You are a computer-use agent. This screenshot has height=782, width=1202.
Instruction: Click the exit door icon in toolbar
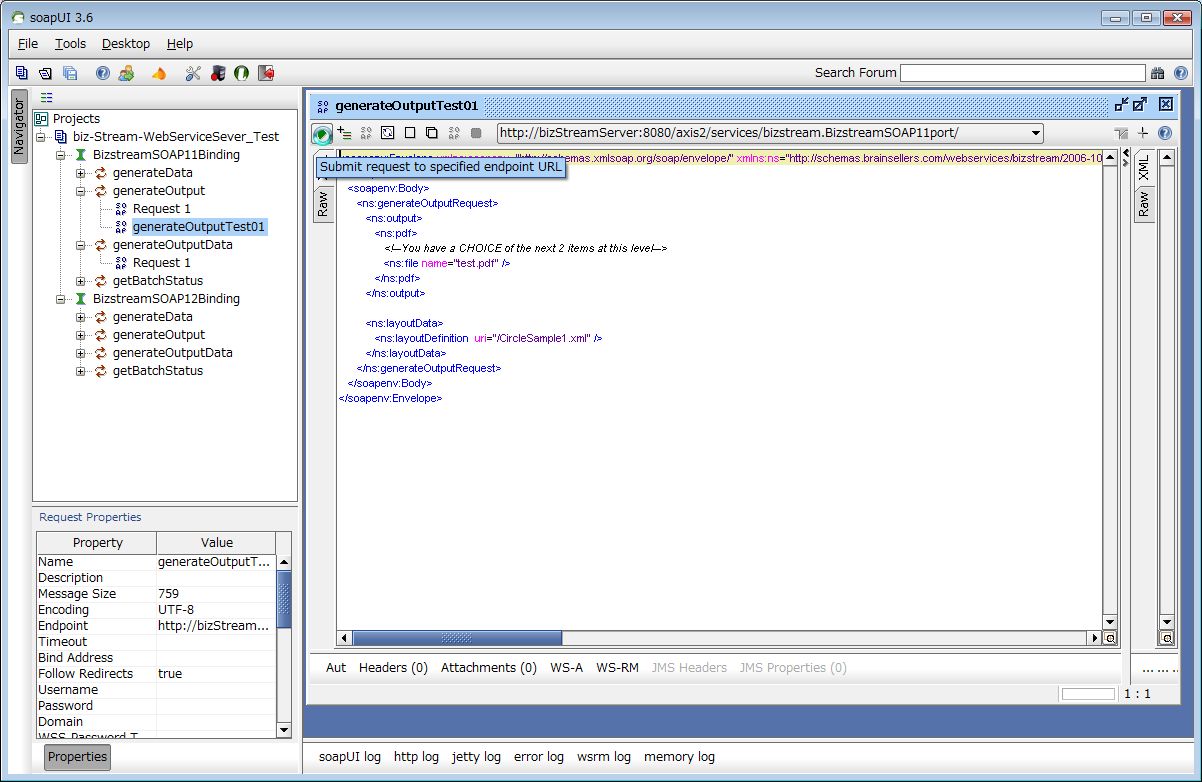pos(266,73)
